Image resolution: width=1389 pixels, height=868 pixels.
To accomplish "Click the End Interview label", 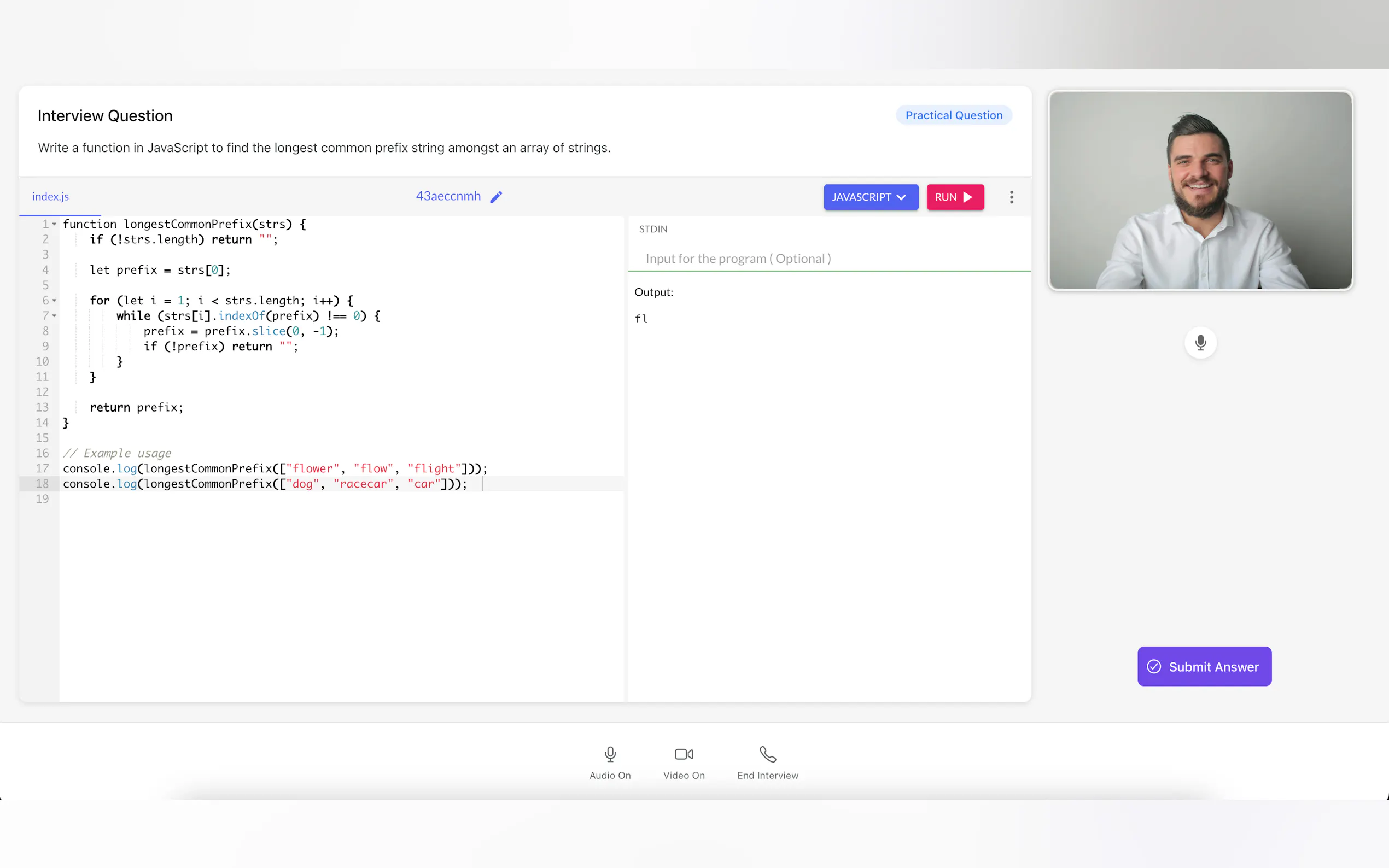I will pos(767,775).
